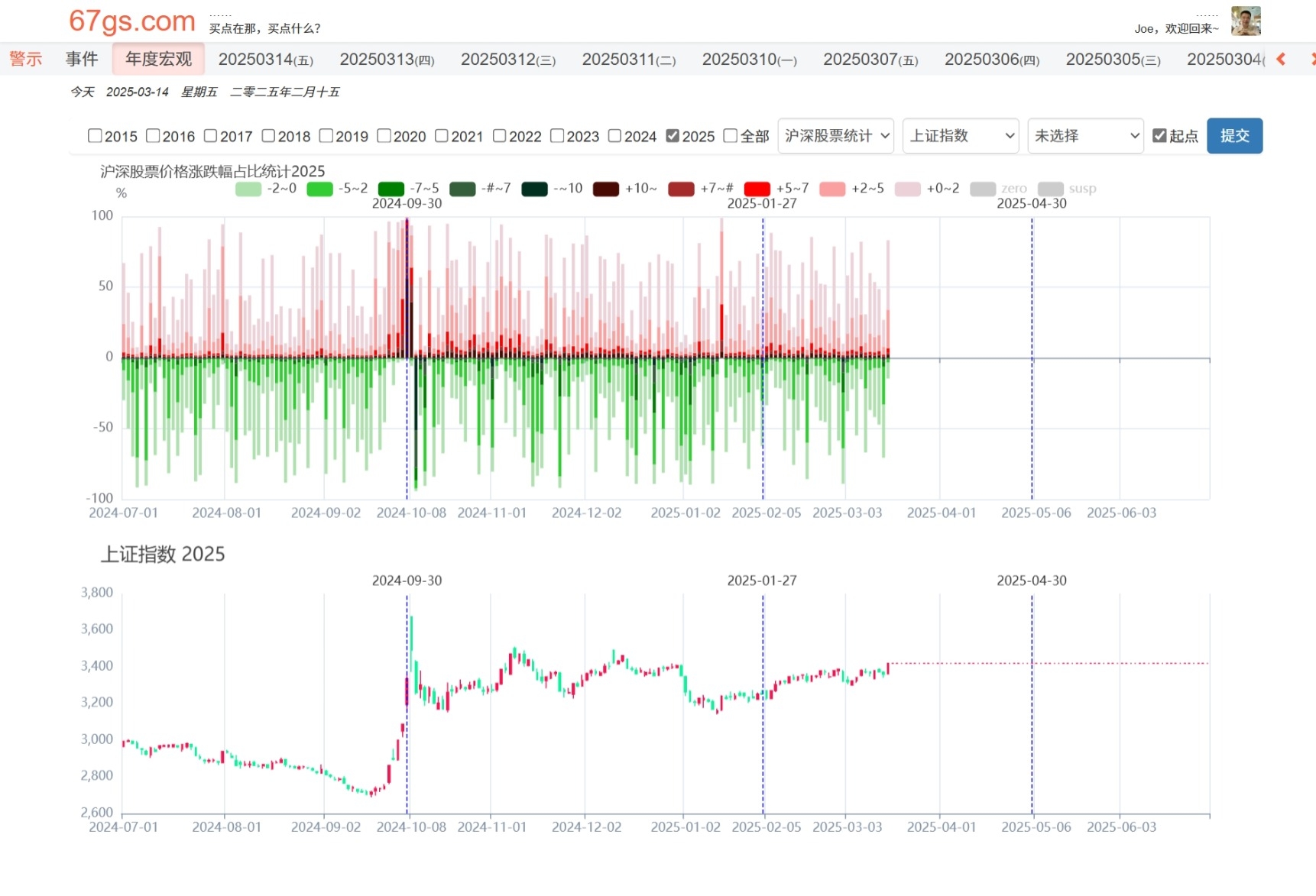This screenshot has height=896, width=1316.
Task: Select the 2024 year checkbox
Action: tap(615, 136)
